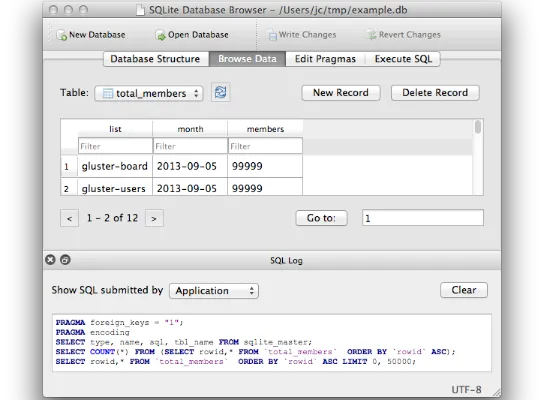Switch to the Database Structure tab
Viewport: 544px width, 400px height.
pyautogui.click(x=156, y=59)
